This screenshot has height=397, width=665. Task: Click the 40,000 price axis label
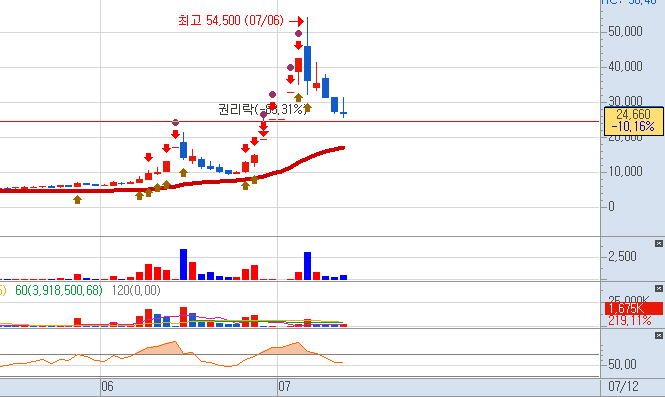click(x=625, y=67)
